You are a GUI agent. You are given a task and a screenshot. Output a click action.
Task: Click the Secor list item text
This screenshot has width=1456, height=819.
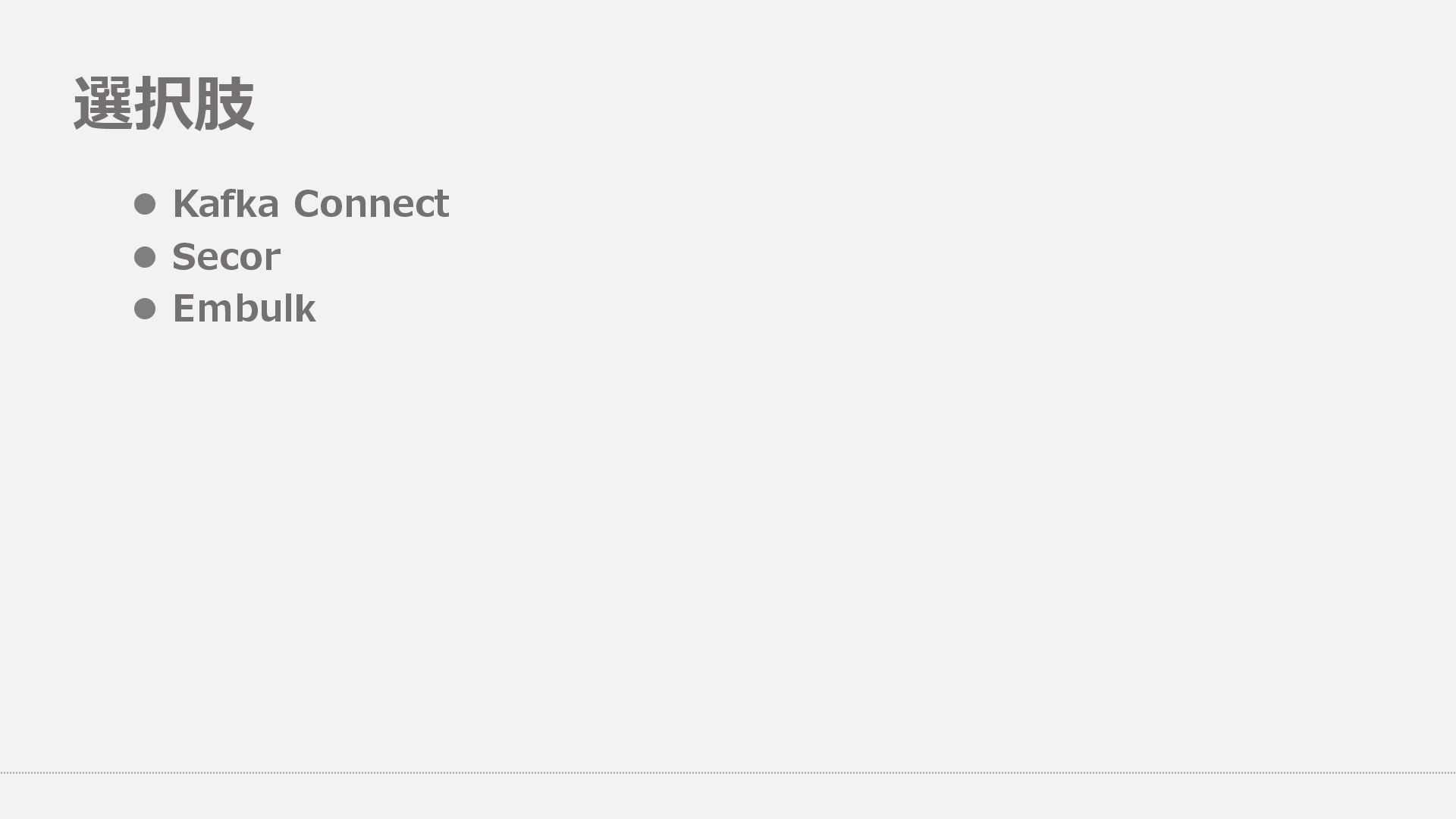226,257
